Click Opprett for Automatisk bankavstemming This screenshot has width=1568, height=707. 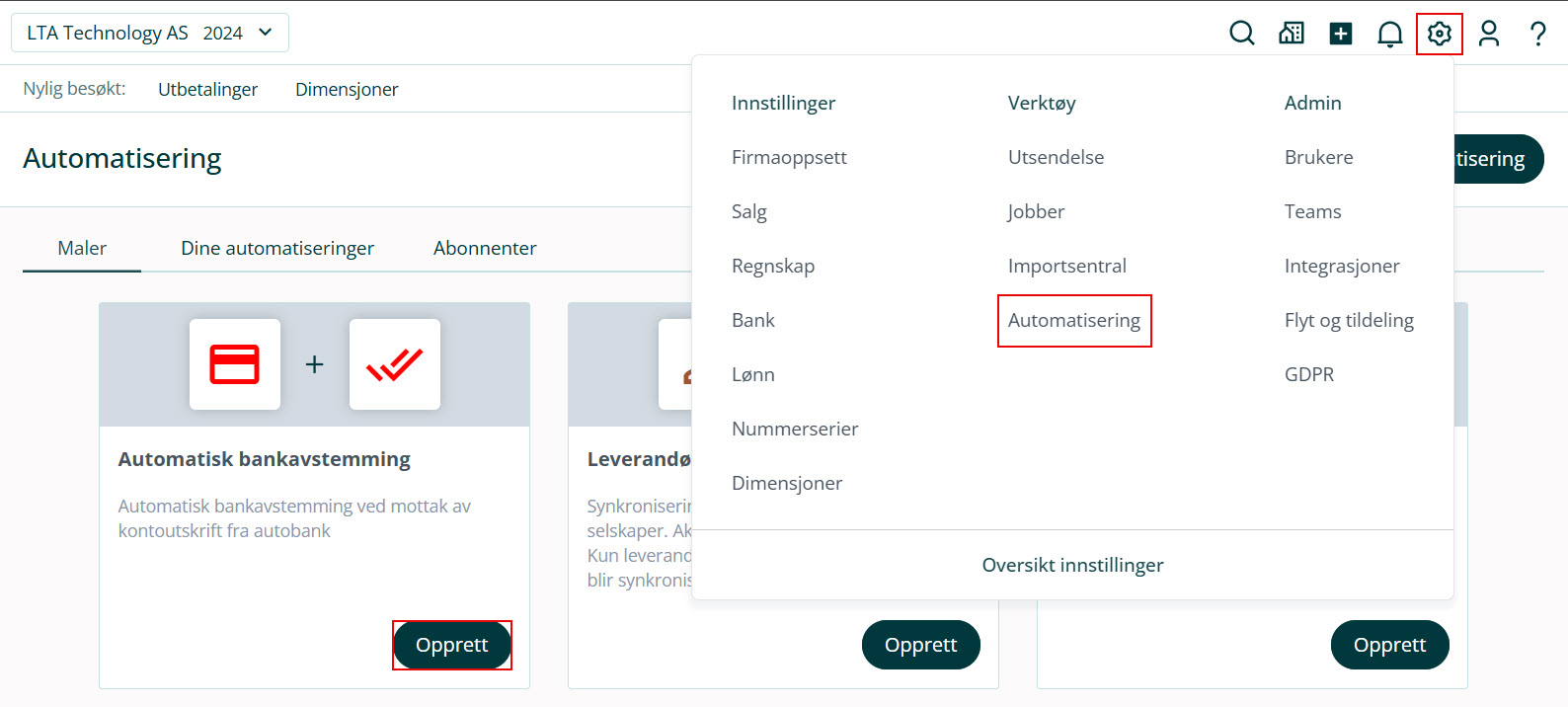click(452, 645)
